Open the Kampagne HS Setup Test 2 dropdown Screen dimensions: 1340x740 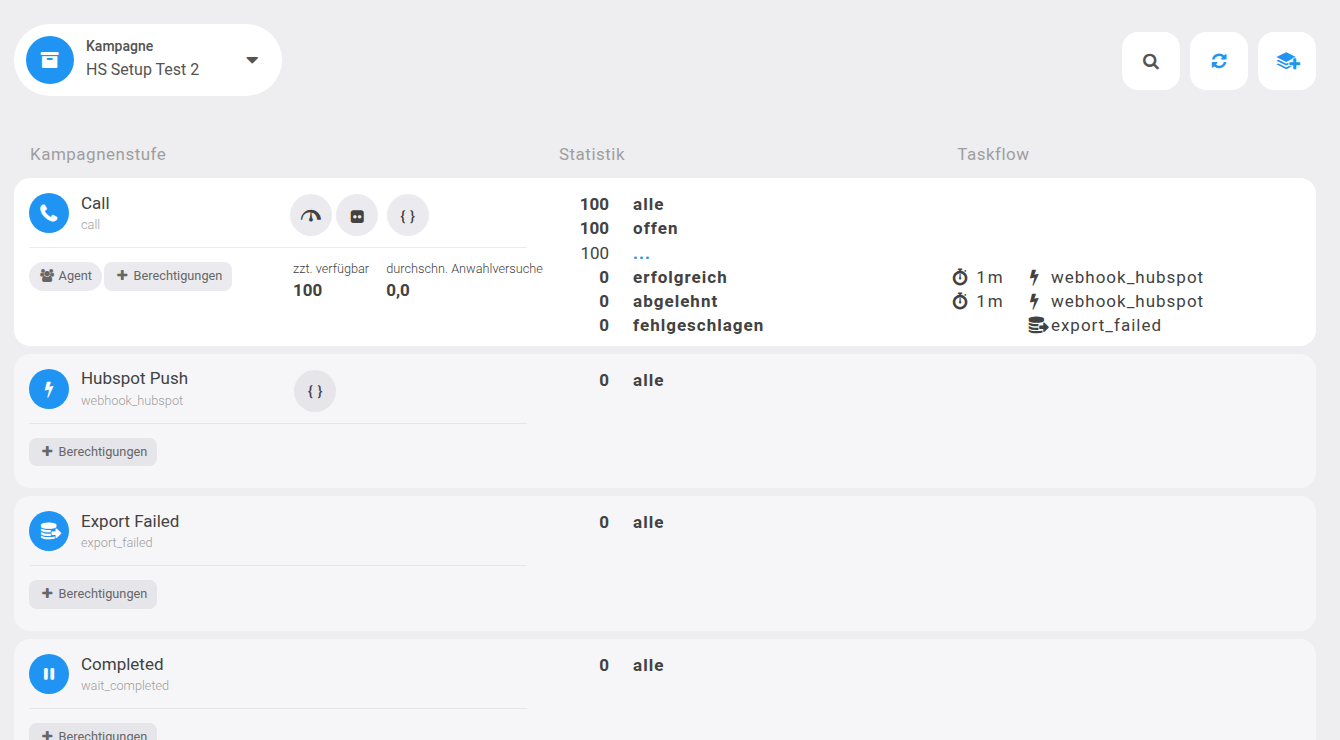pos(148,60)
